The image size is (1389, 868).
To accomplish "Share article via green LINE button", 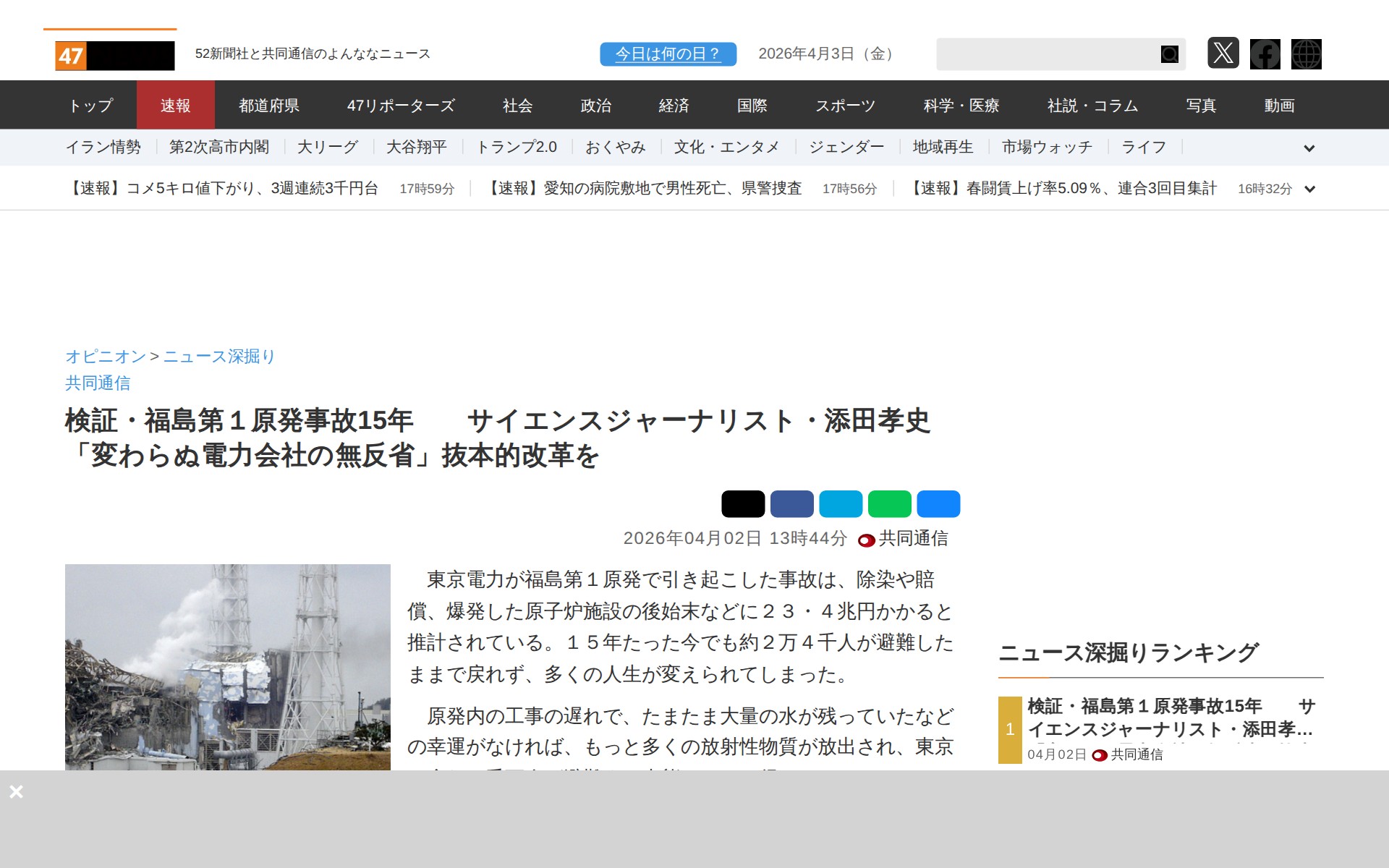I will pos(889,504).
